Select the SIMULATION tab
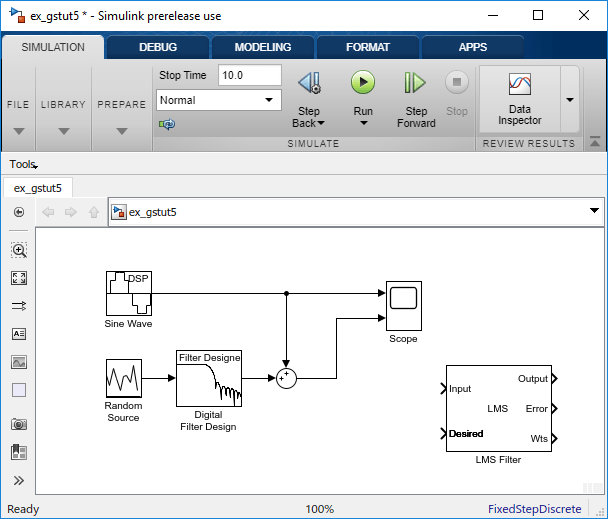 coord(53,47)
